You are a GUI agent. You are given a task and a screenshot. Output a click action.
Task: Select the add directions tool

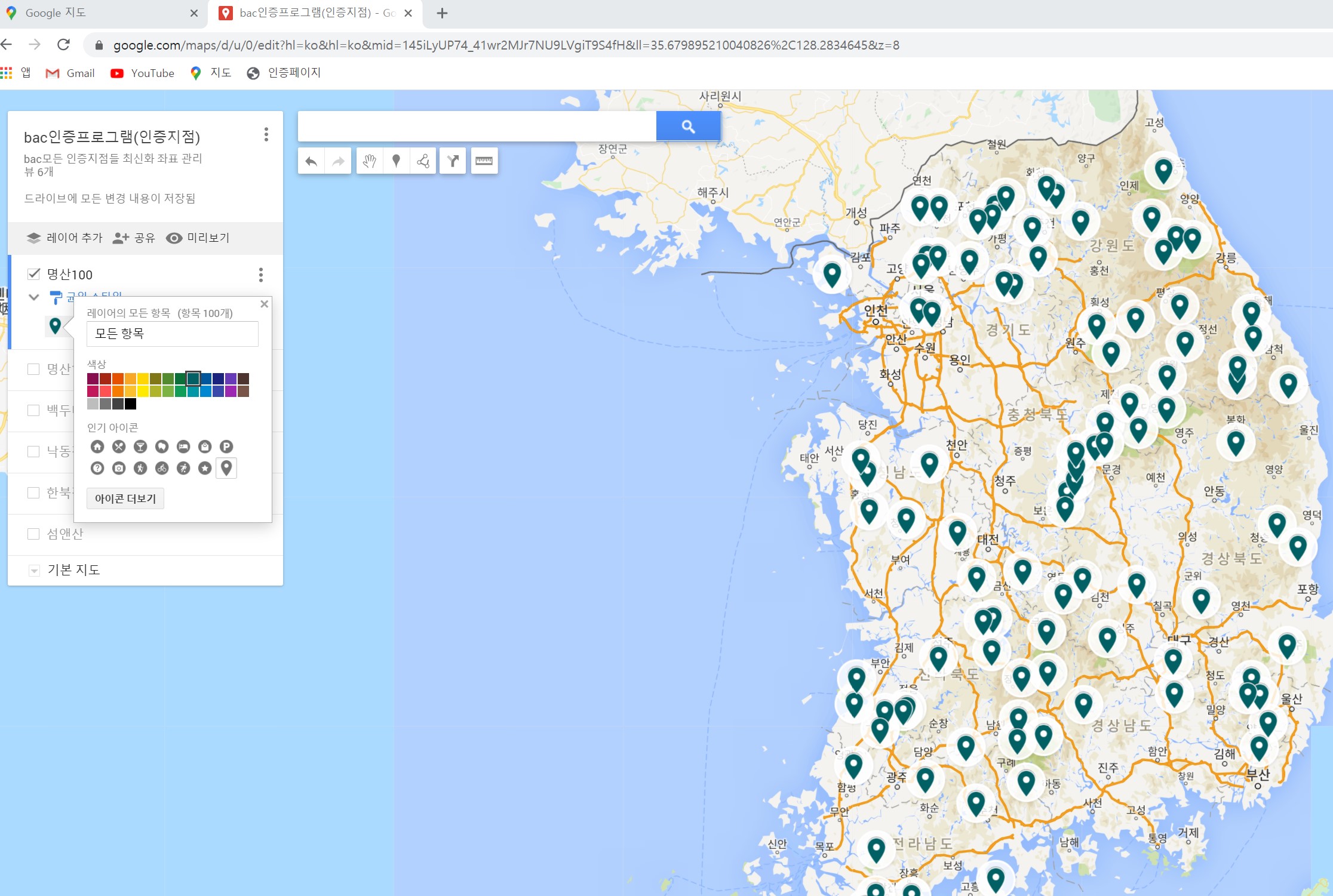pyautogui.click(x=453, y=161)
